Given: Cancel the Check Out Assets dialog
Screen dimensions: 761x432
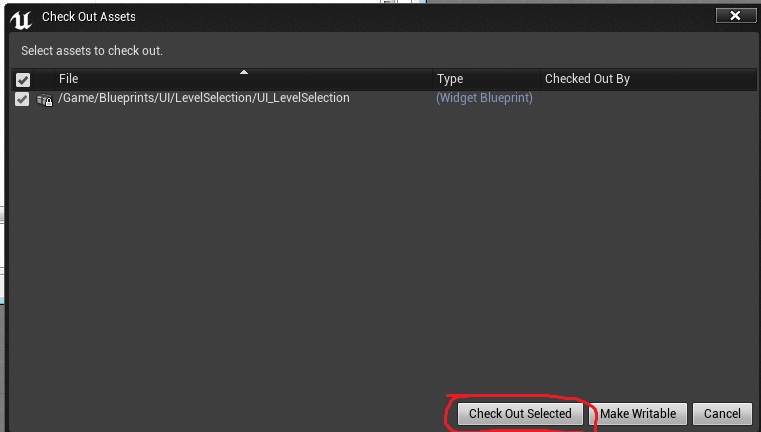Looking at the screenshot, I should tap(722, 414).
